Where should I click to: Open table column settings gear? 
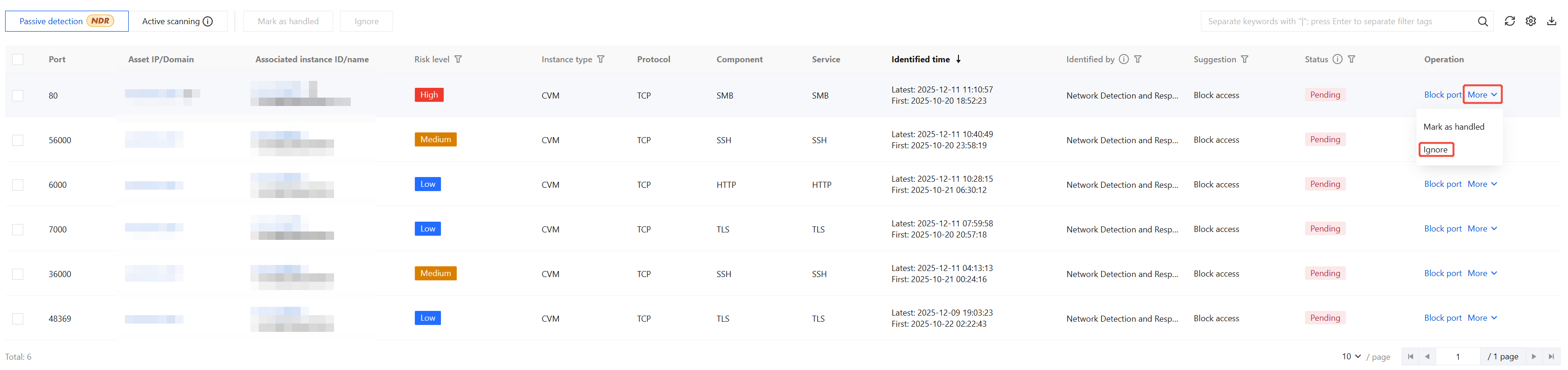[1531, 21]
